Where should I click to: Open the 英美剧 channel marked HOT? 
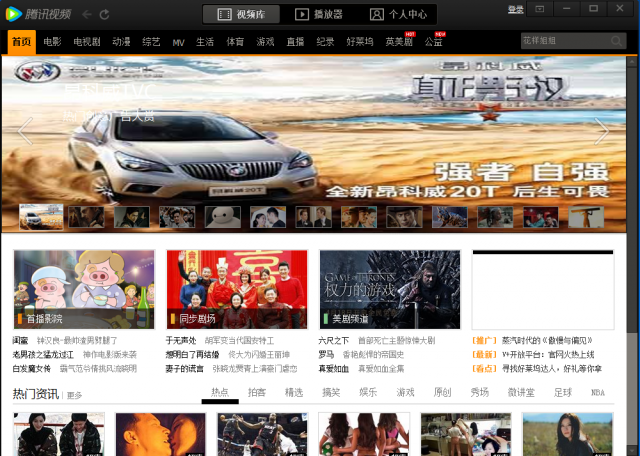399,42
